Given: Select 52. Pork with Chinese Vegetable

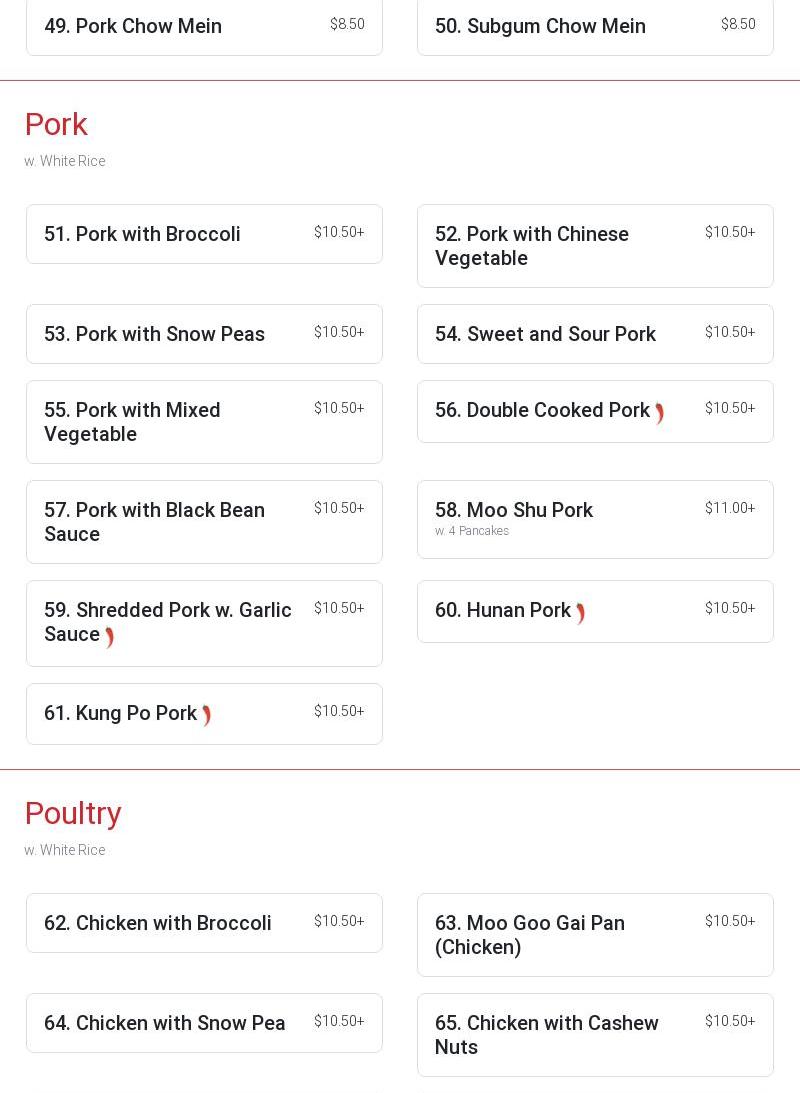Looking at the screenshot, I should tap(595, 246).
